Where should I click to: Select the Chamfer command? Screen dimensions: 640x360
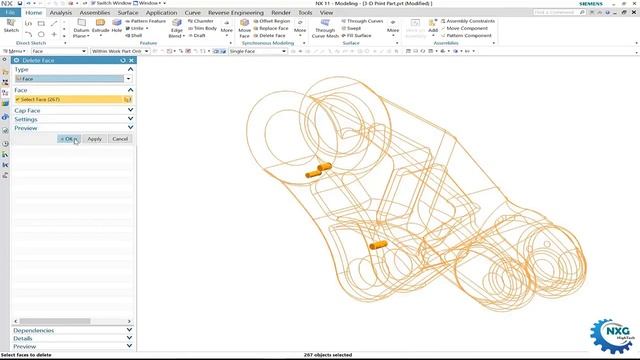coord(200,21)
